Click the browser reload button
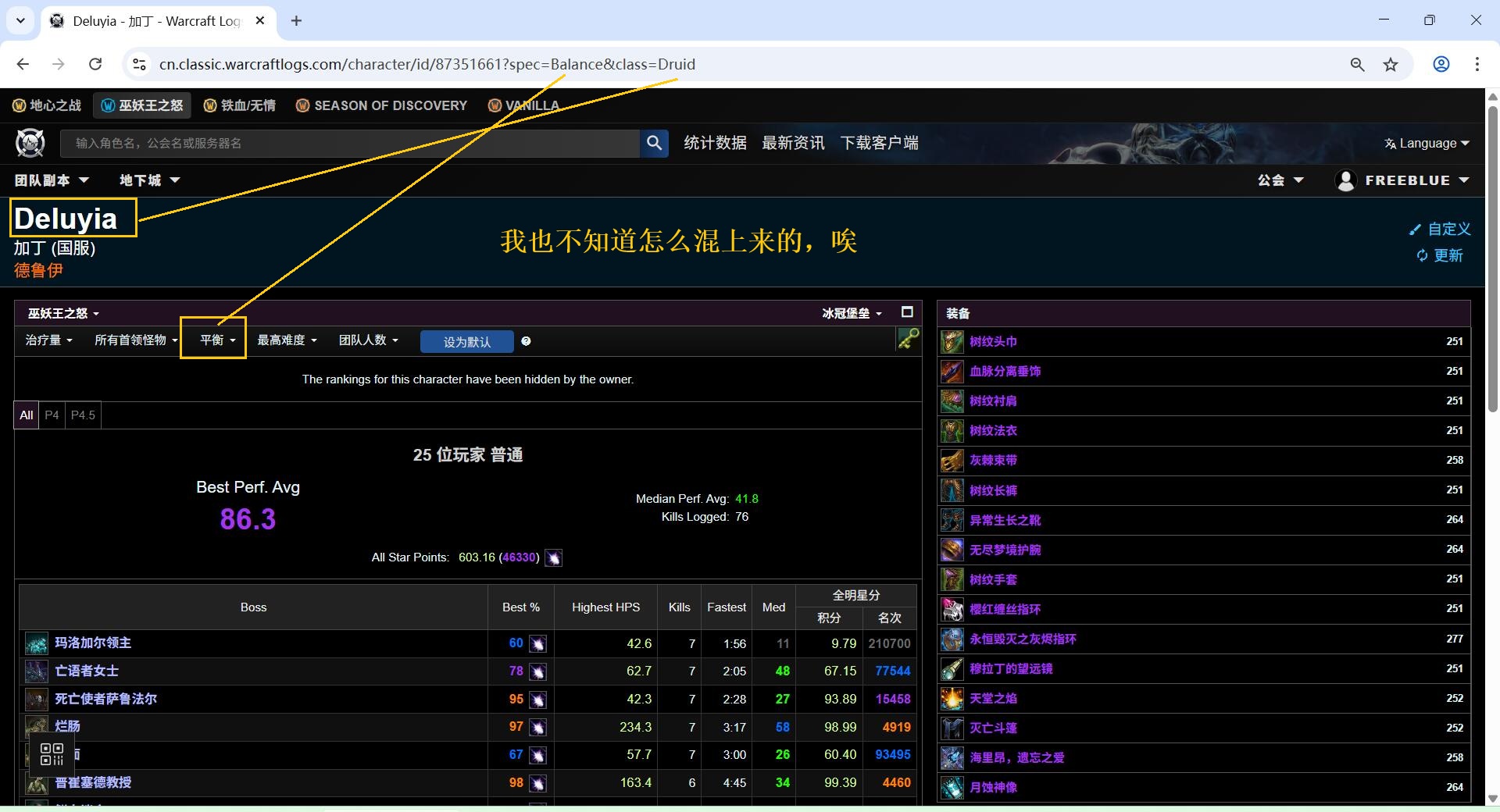Image resolution: width=1500 pixels, height=812 pixels. coord(95,64)
